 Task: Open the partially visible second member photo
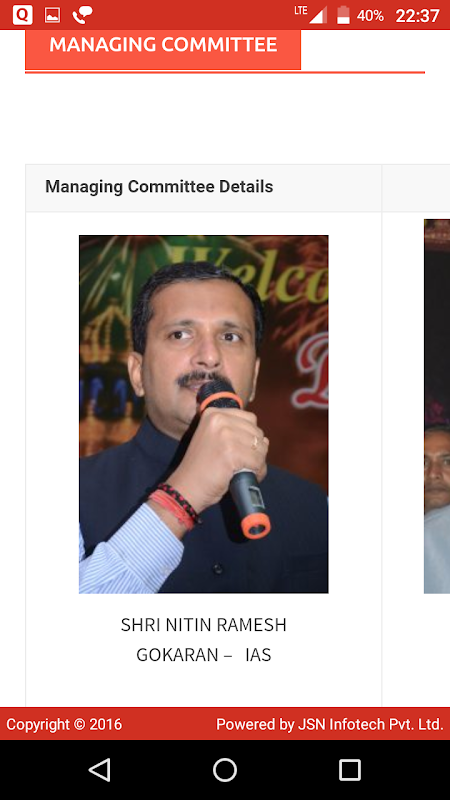[x=437, y=406]
